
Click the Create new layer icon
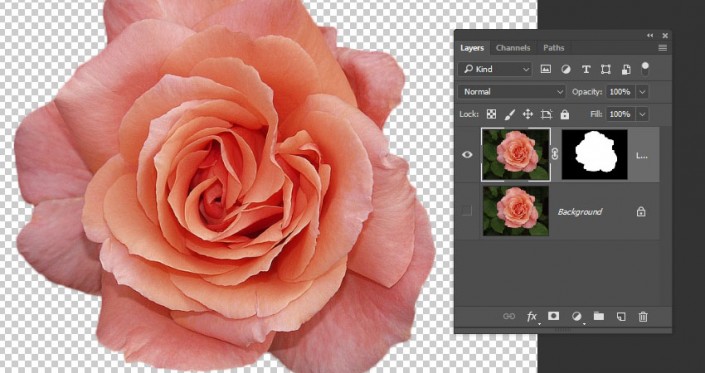tap(621, 317)
